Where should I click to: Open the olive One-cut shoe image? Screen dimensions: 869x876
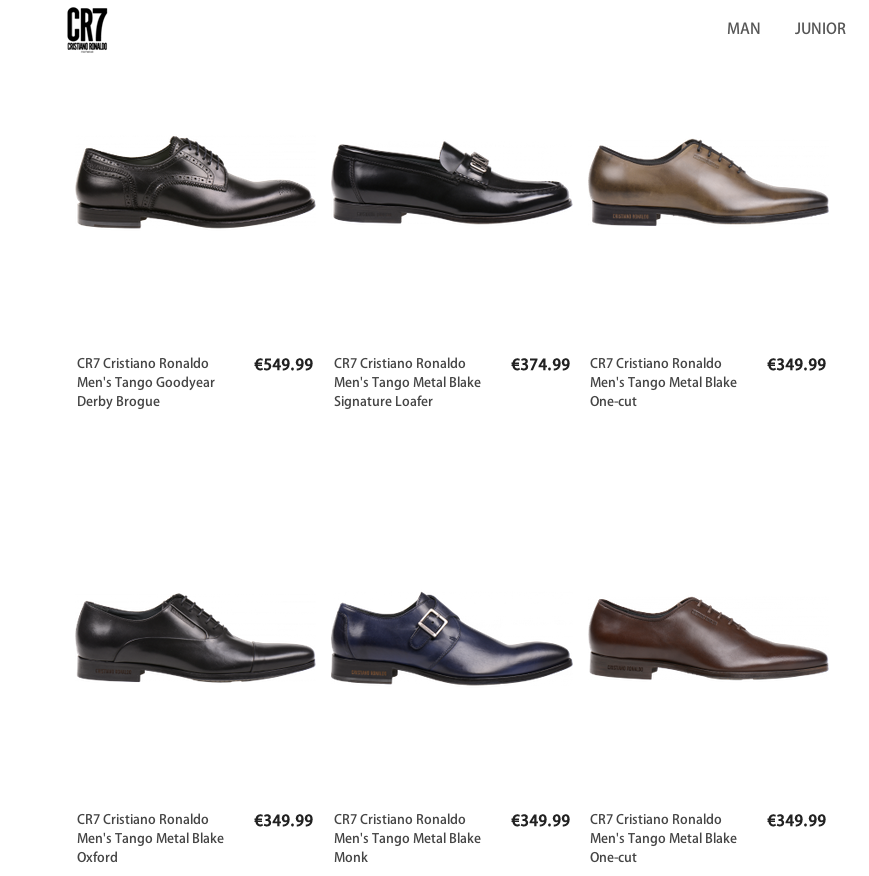[x=708, y=182]
